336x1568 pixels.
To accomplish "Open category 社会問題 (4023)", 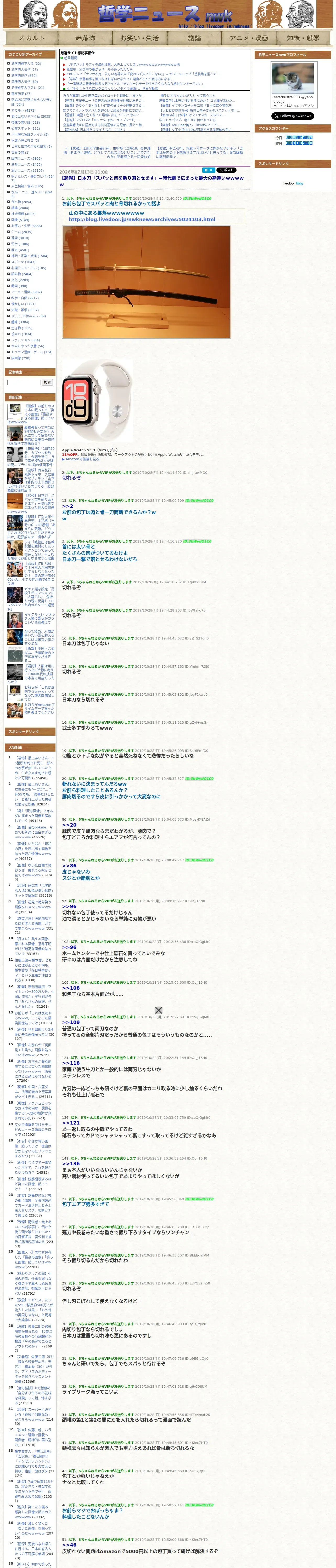I will point(23,214).
